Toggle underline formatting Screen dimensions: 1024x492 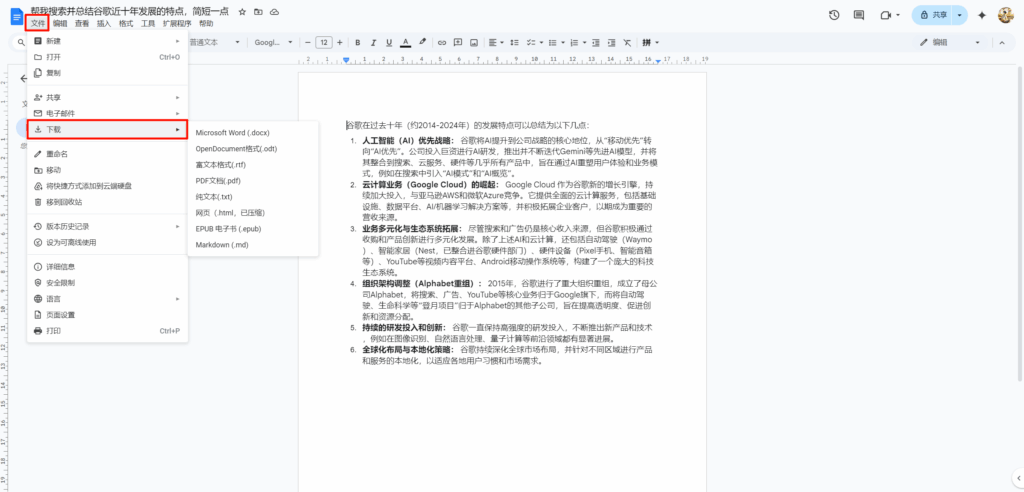(389, 42)
